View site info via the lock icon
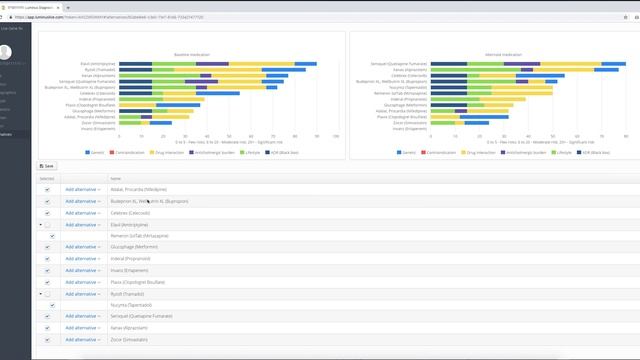This screenshot has width=640, height=360. coord(11,17)
